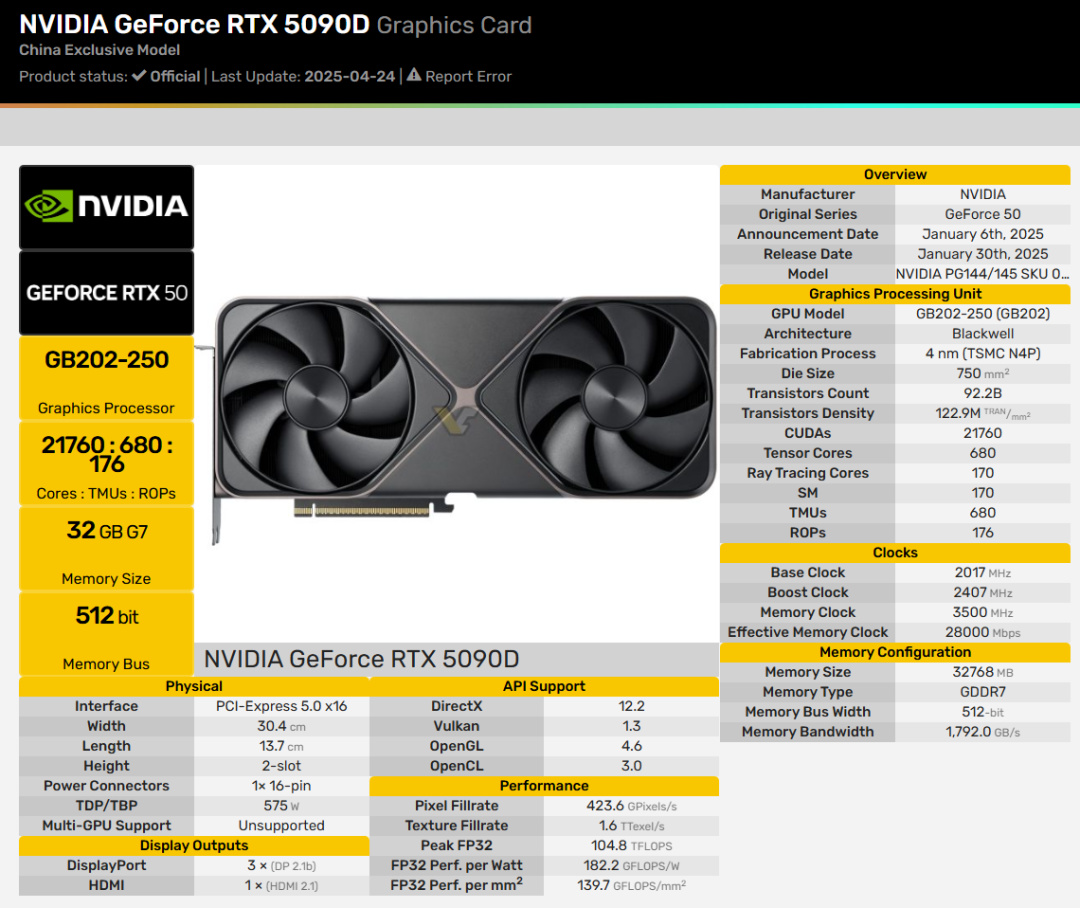Viewport: 1080px width, 908px height.
Task: Click the Peak FP32 value 104.8 TFLOPS
Action: coord(632,845)
